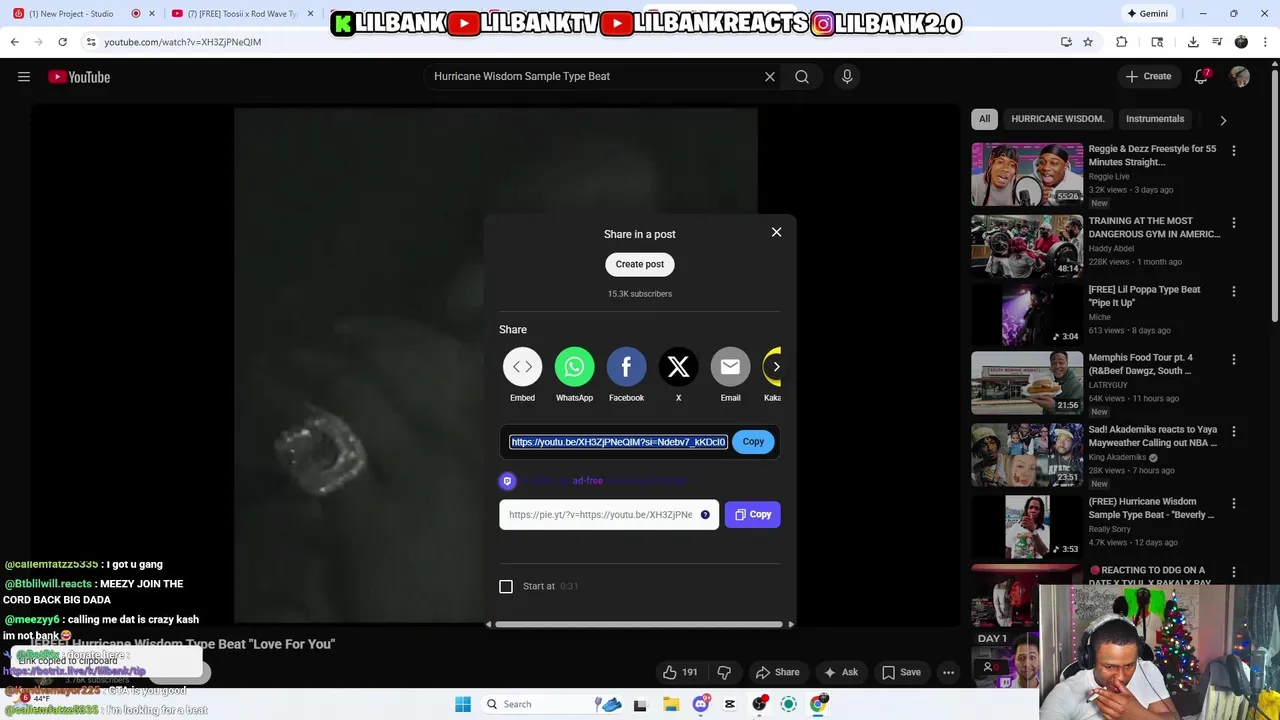The height and width of the screenshot is (720, 1280).
Task: Clear the YouTube search box text
Action: [x=770, y=76]
